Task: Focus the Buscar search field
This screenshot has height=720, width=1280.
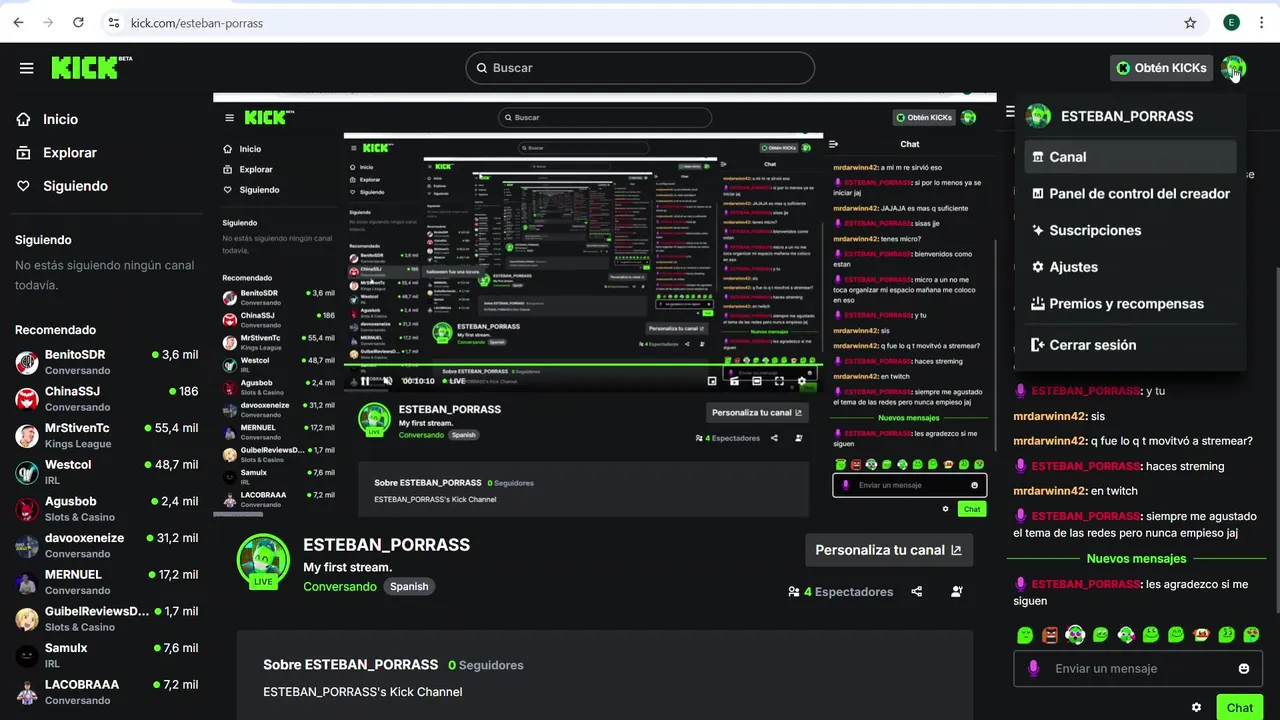Action: coord(640,68)
